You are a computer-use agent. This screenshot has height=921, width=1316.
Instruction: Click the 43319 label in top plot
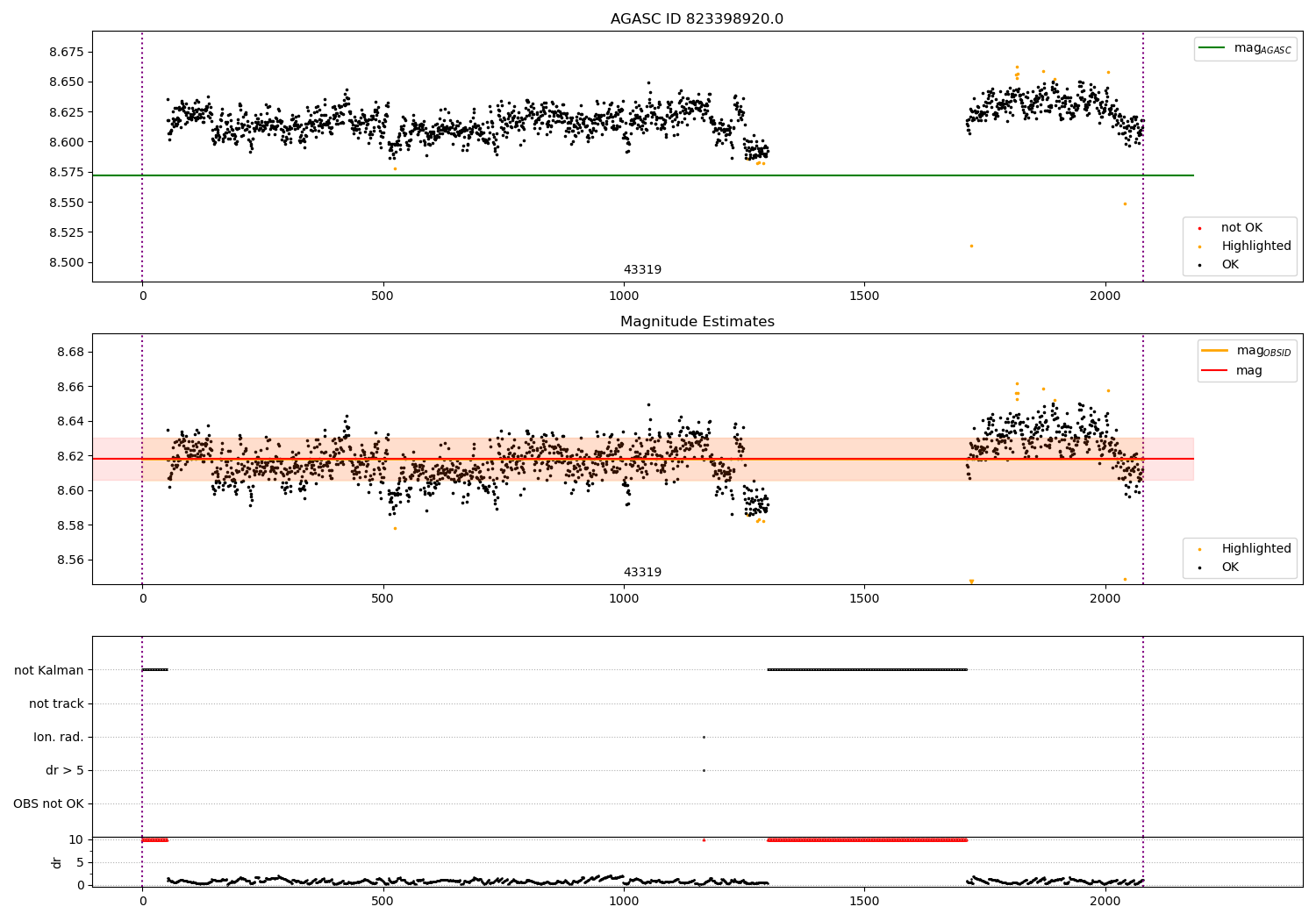(642, 270)
